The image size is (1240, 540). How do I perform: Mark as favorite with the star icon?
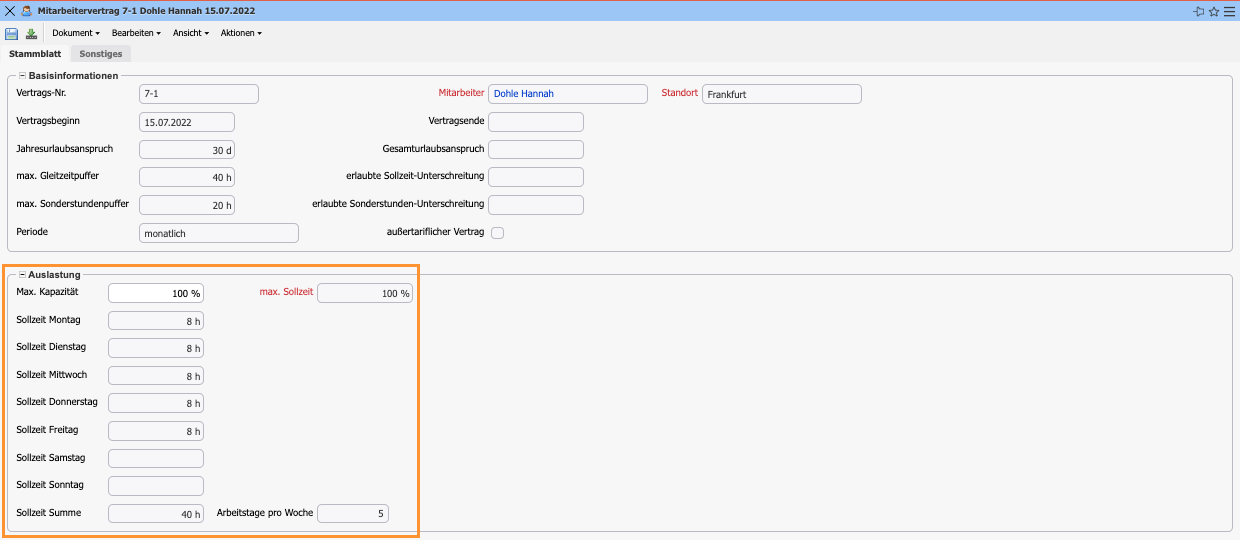tap(1213, 11)
